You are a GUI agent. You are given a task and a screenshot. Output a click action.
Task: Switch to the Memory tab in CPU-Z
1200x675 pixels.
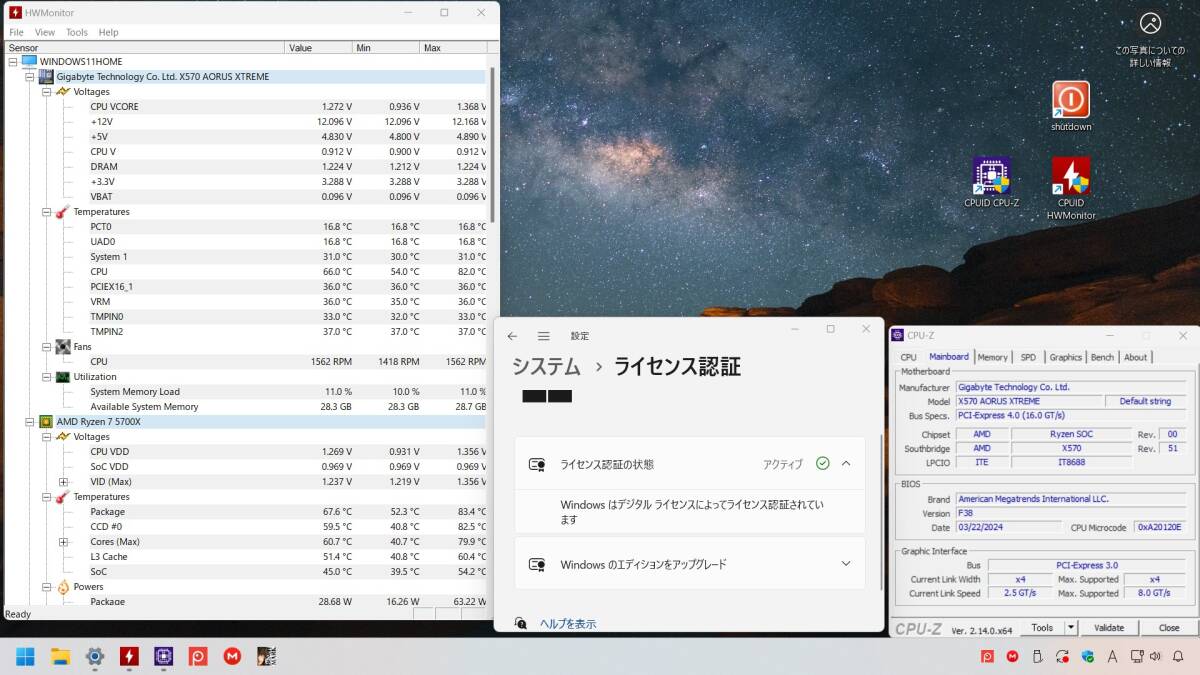point(992,357)
